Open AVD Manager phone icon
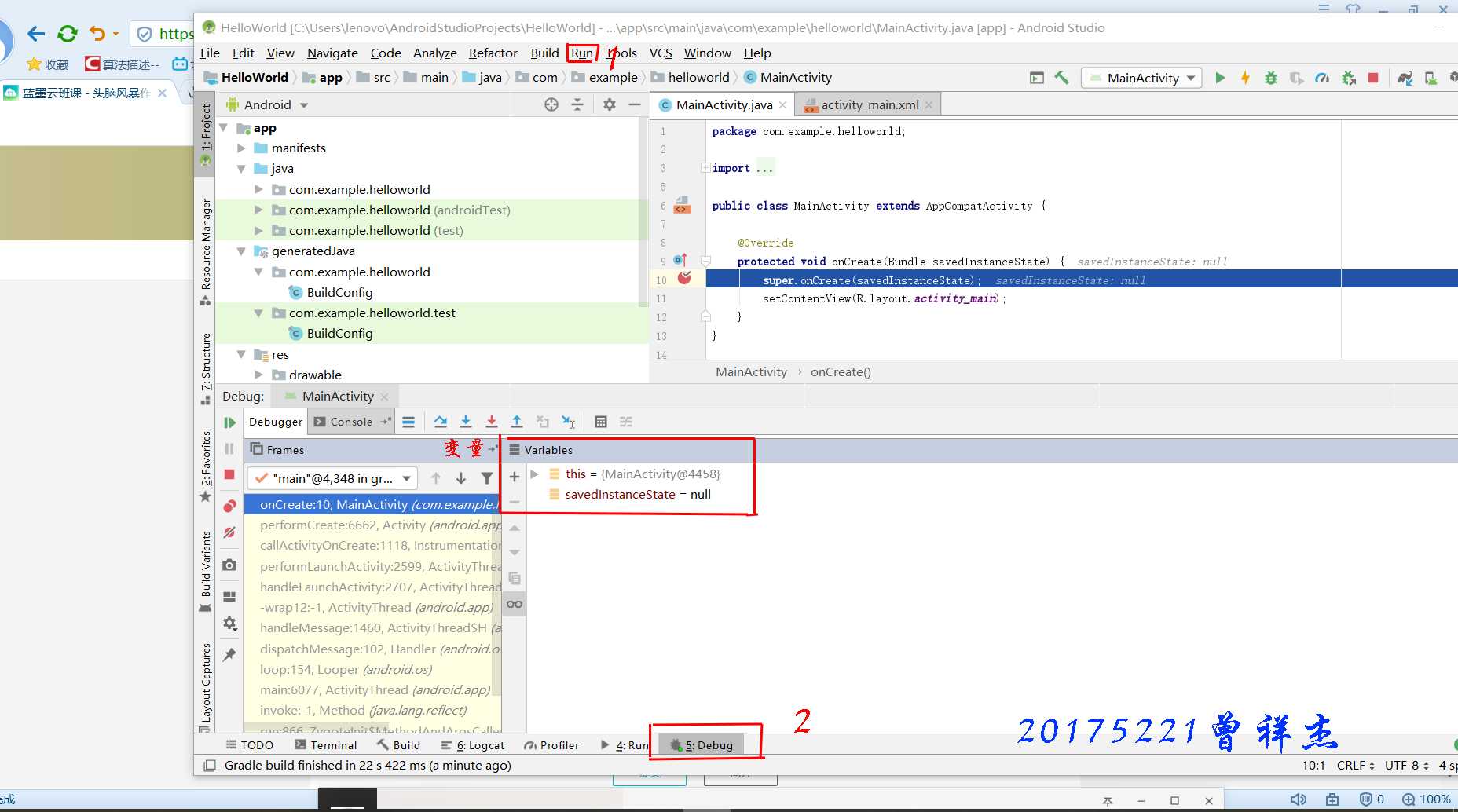 (1431, 78)
